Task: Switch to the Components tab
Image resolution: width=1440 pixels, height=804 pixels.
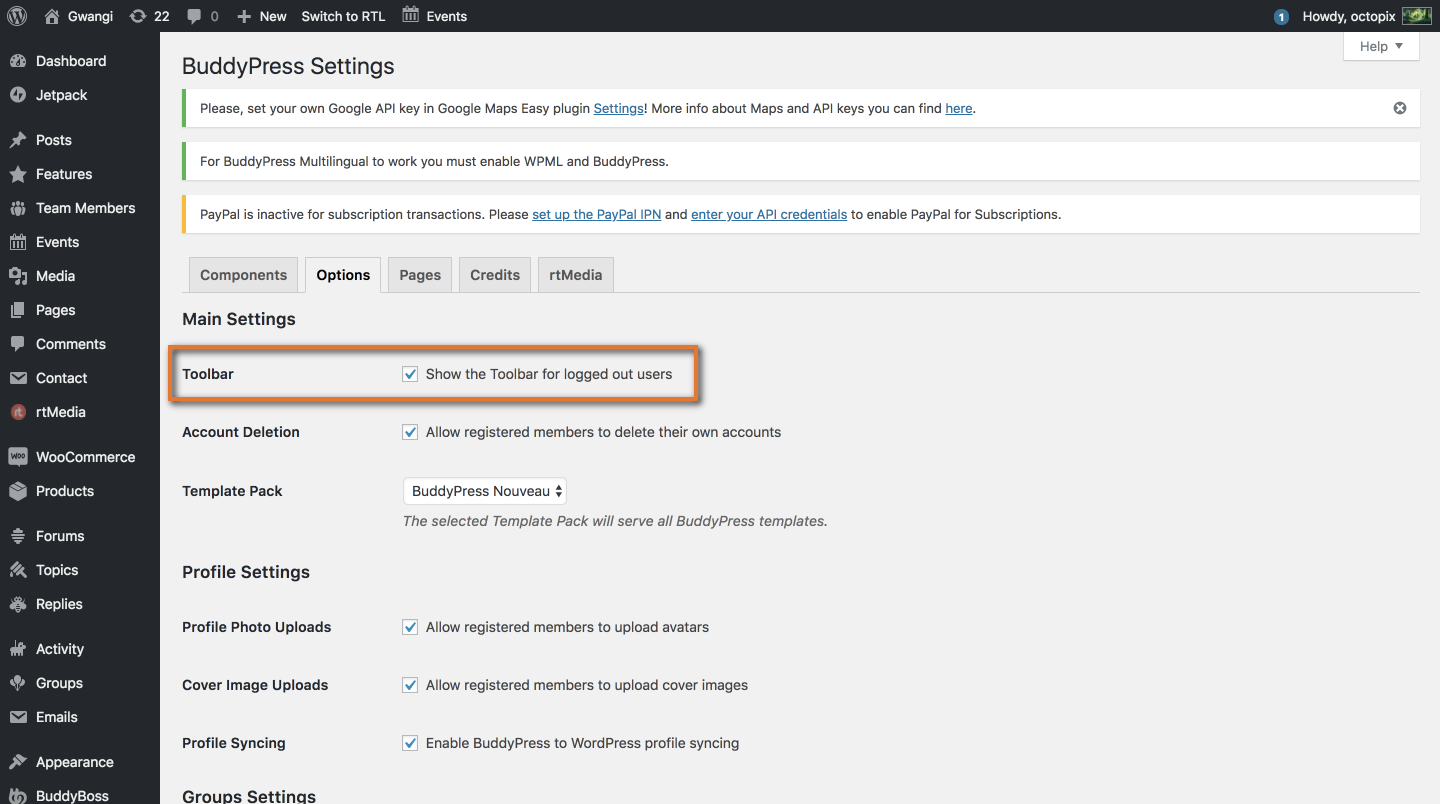Action: pyautogui.click(x=243, y=275)
